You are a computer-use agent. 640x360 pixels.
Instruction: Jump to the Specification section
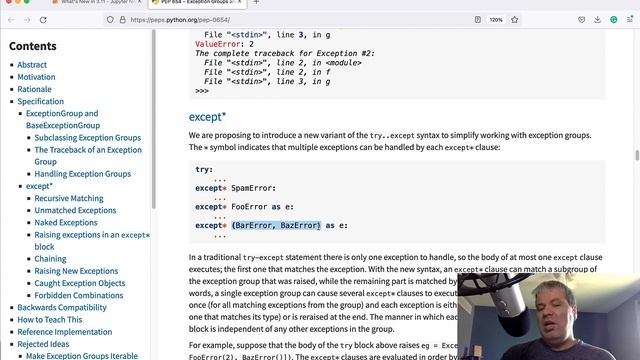(x=40, y=101)
